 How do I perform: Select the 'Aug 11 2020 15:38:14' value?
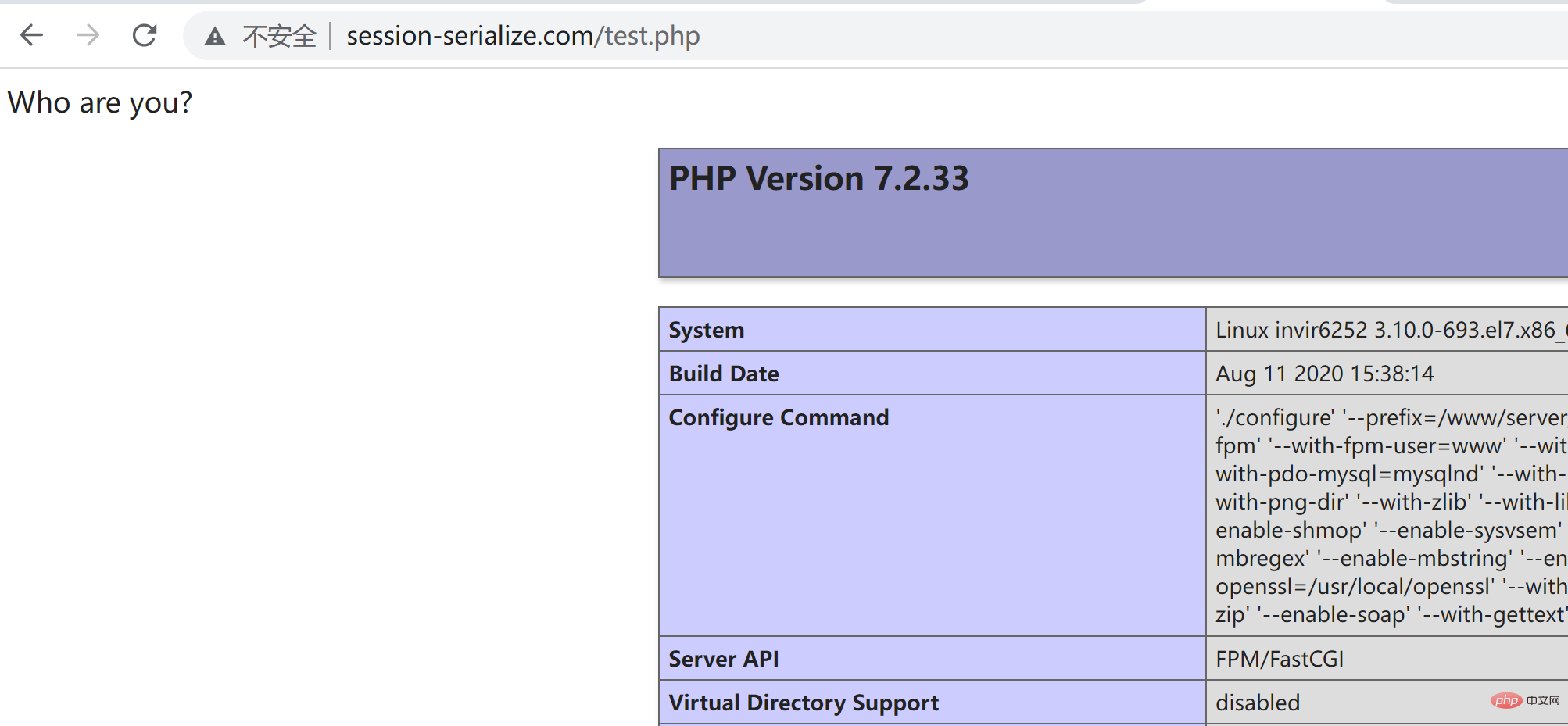coord(1324,374)
